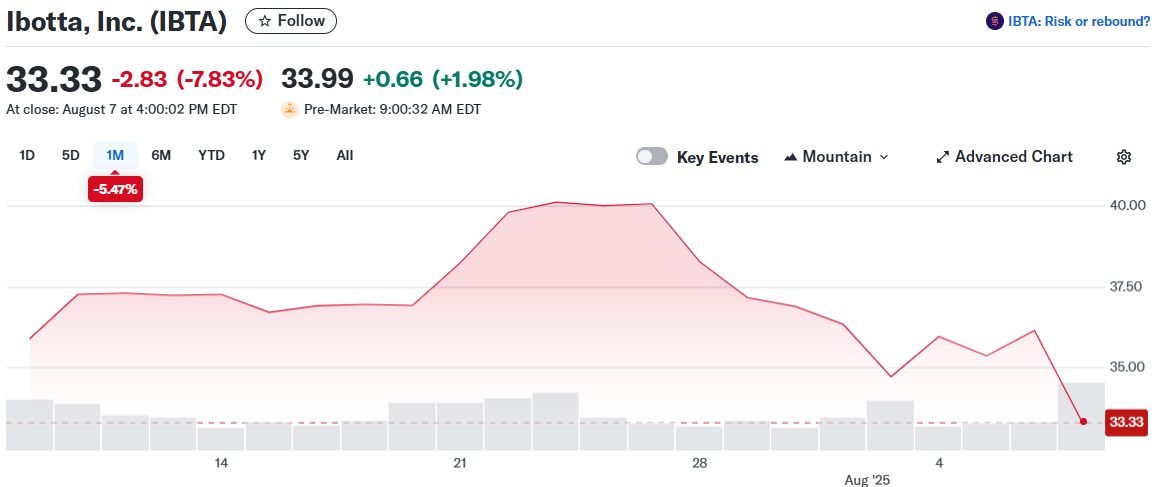1156x487 pixels.
Task: Click the pre-market price 33.99
Action: pos(317,79)
